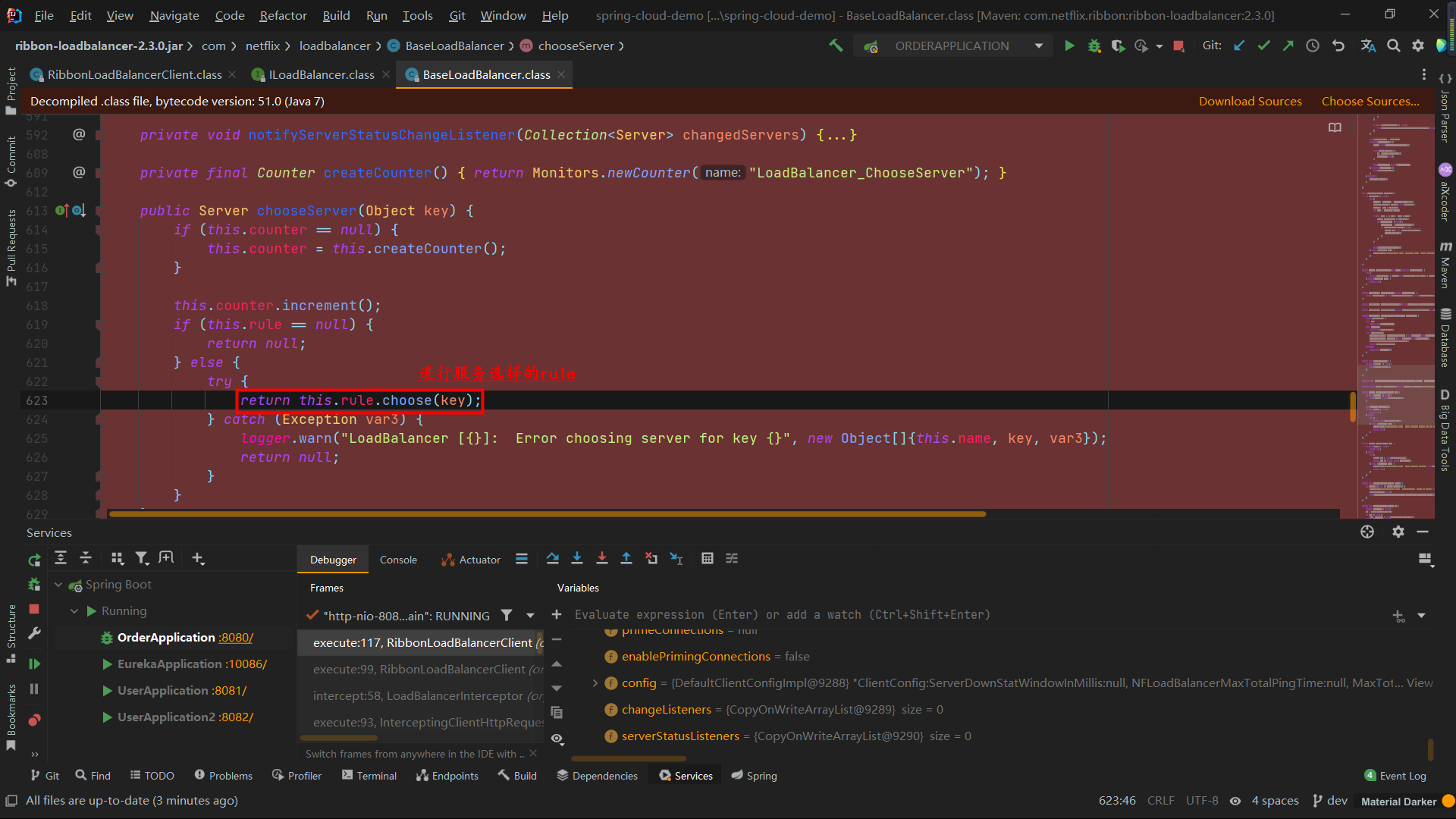Viewport: 1456px width, 819px height.
Task: Open Search Everywhere magnifier icon
Action: (1393, 45)
